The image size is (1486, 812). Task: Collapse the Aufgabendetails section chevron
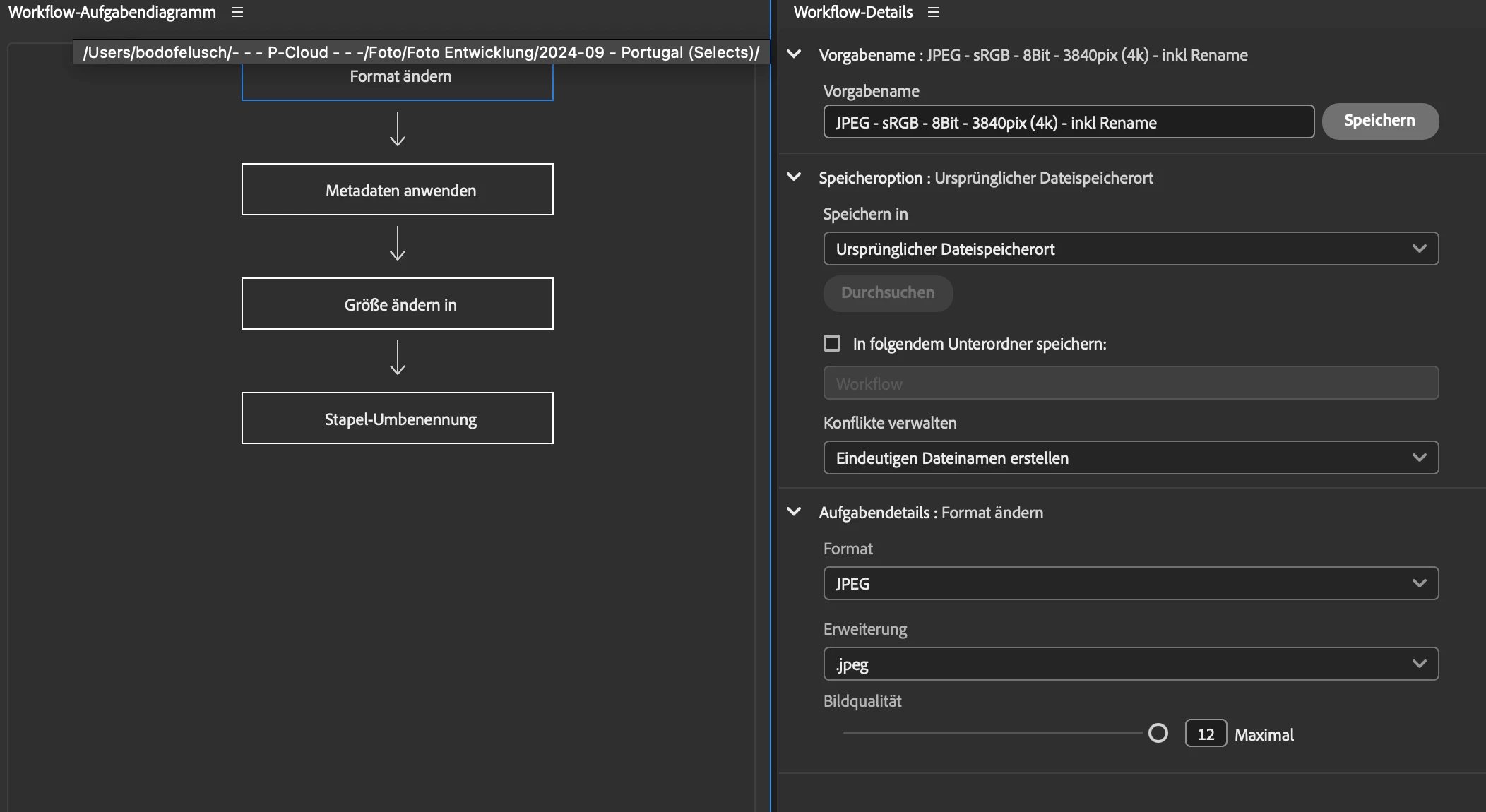(794, 512)
